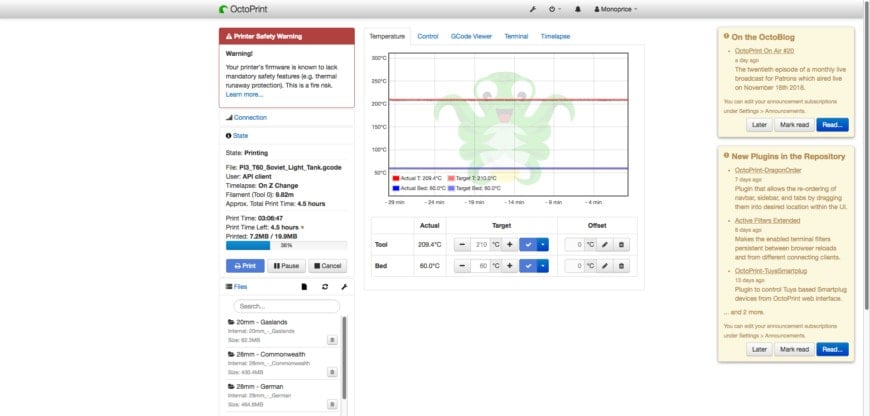Confirm Bed target temperature with checkmark
This screenshot has height=416, width=870.
pyautogui.click(x=528, y=266)
